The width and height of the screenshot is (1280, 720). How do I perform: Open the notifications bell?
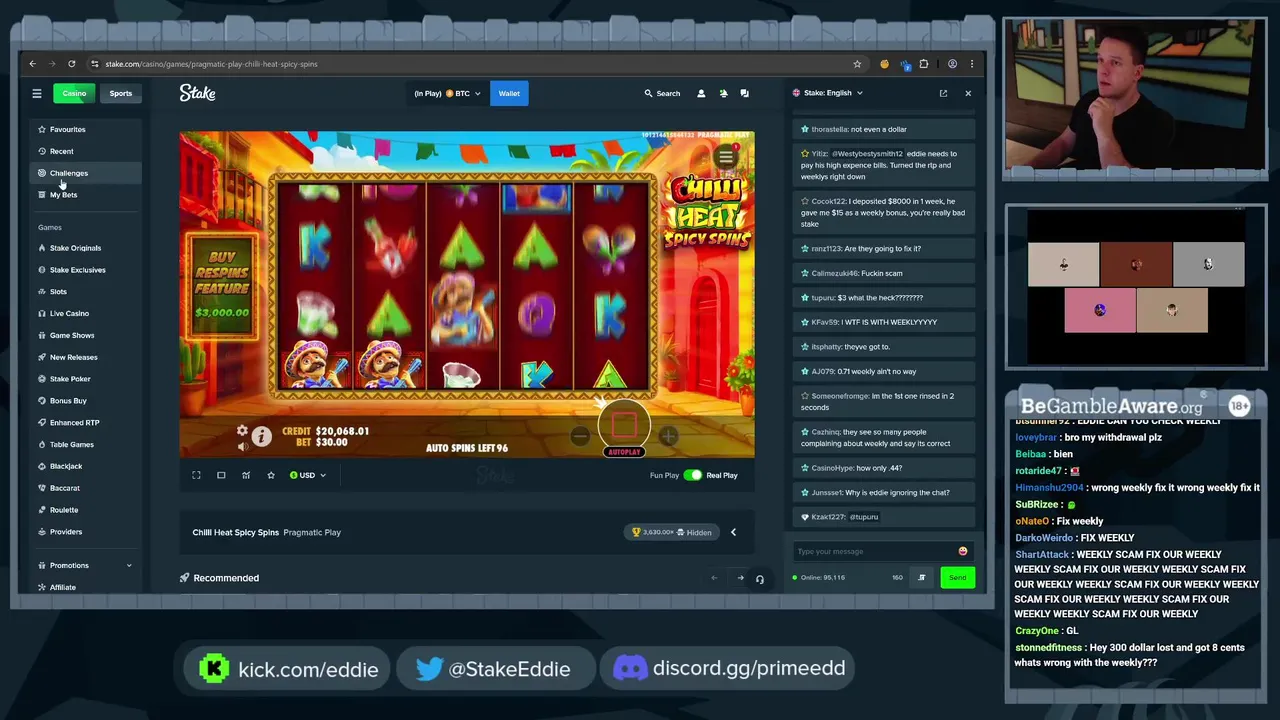[x=723, y=93]
